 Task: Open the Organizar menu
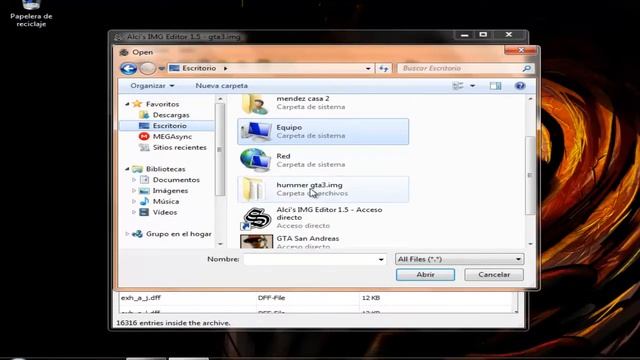coord(152,86)
